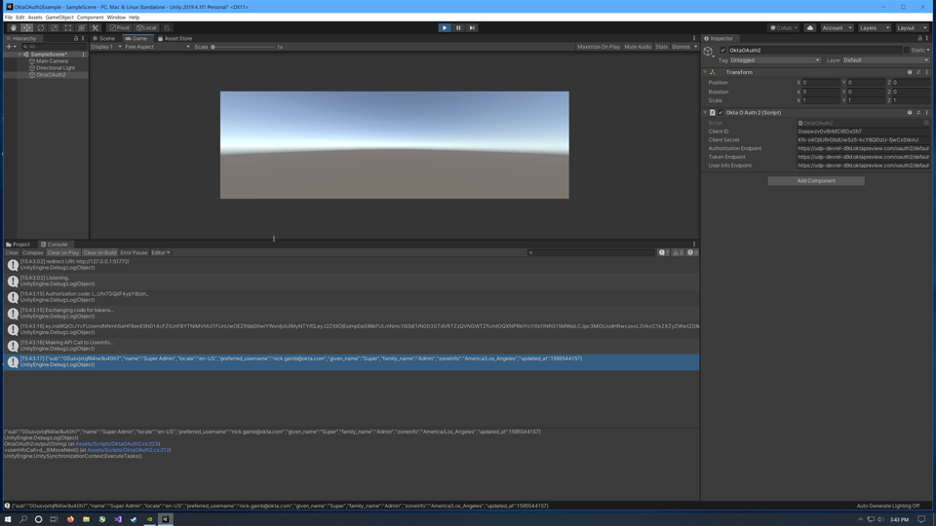Toggle OktaOAuth2 GameObject active checkbox

pos(723,50)
